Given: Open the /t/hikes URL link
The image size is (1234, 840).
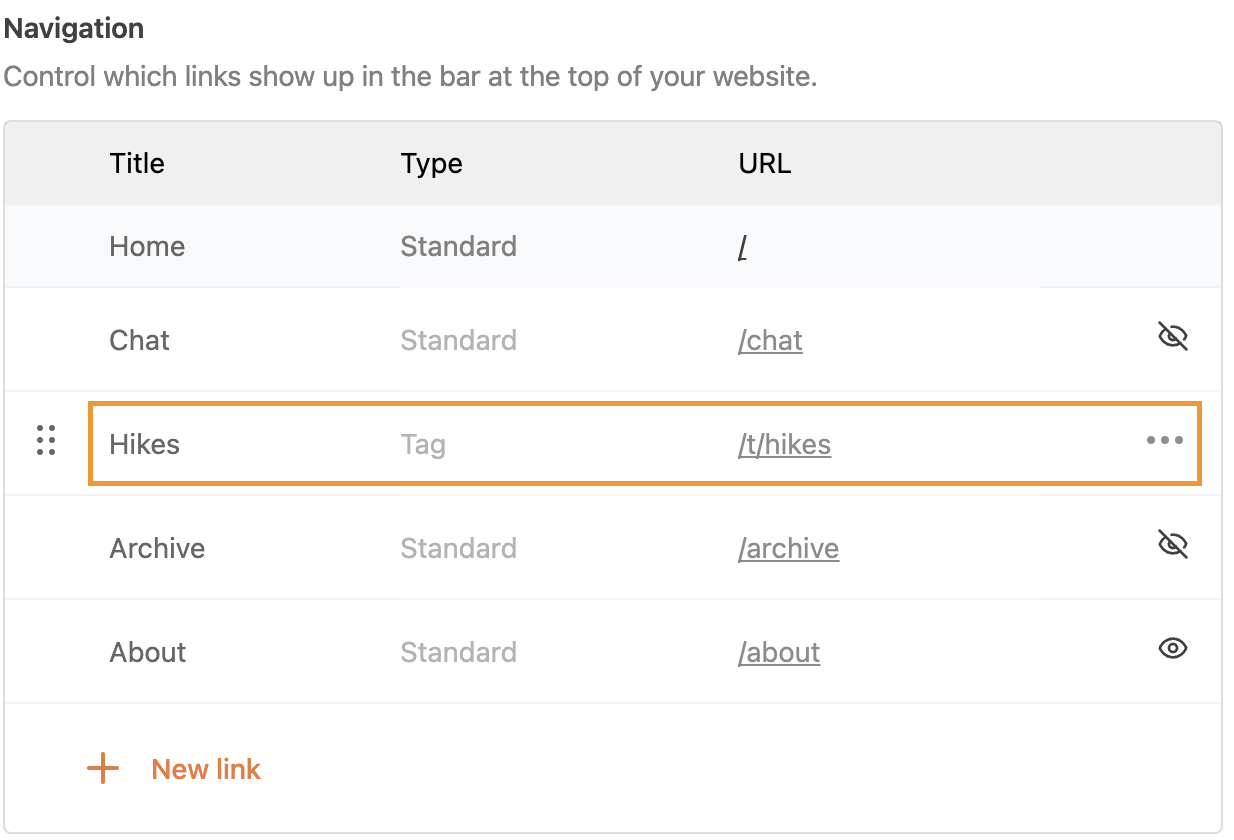Looking at the screenshot, I should coord(784,444).
